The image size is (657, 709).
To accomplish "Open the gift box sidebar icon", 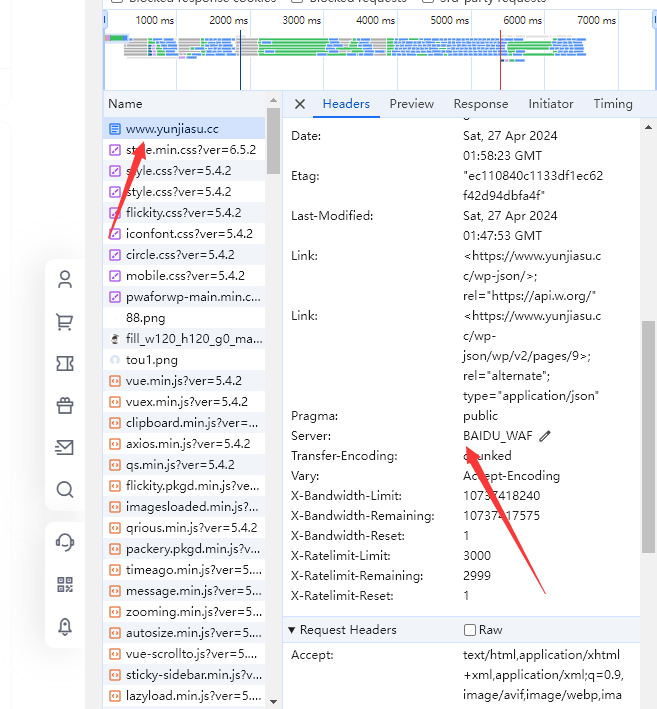I will [65, 405].
